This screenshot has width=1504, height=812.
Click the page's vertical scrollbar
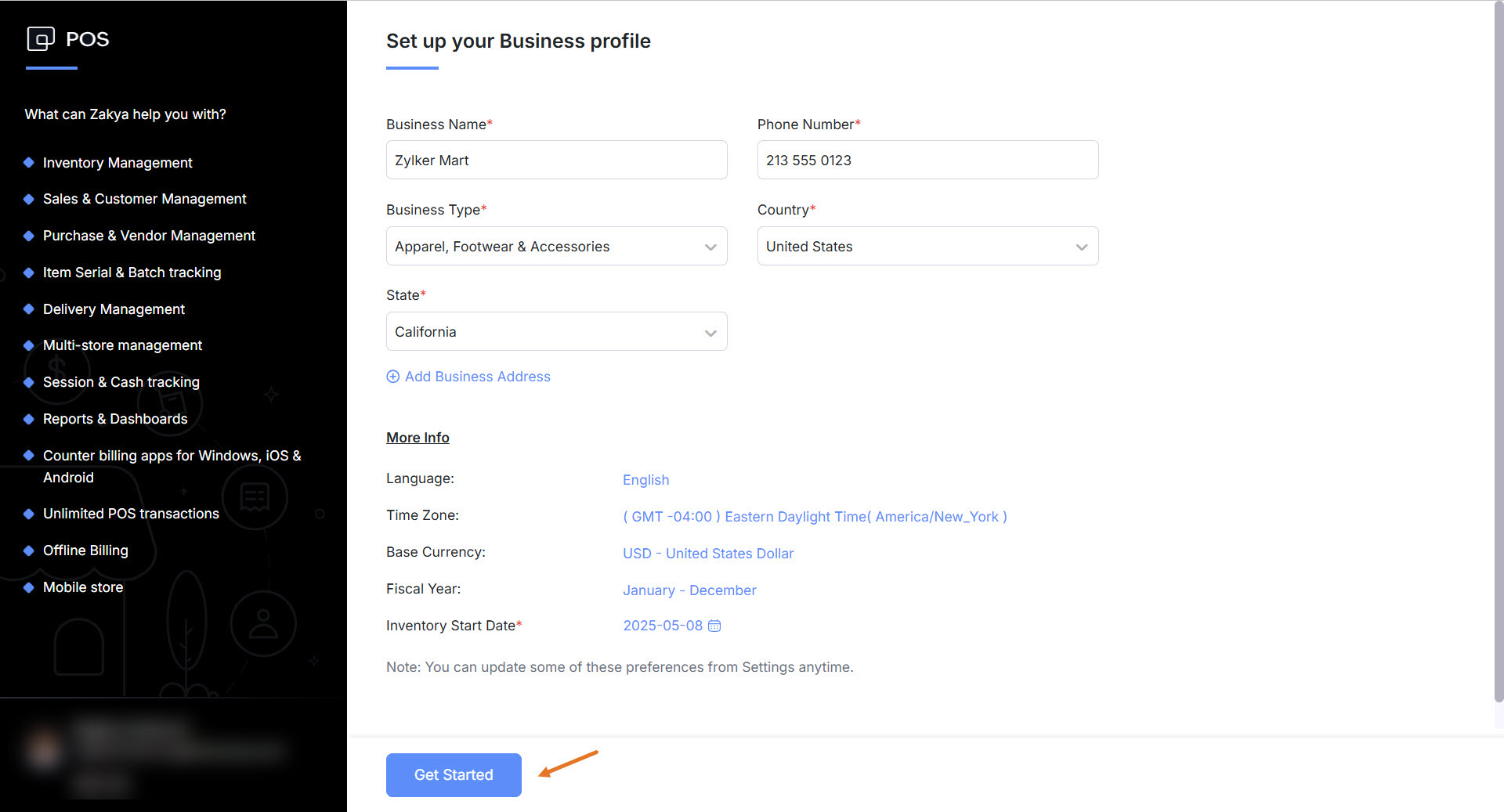(1499, 352)
